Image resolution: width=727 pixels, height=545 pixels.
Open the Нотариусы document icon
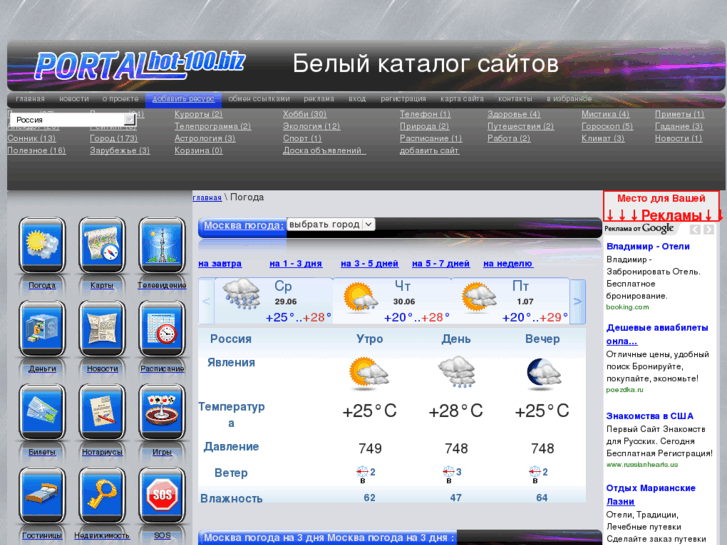coord(102,412)
